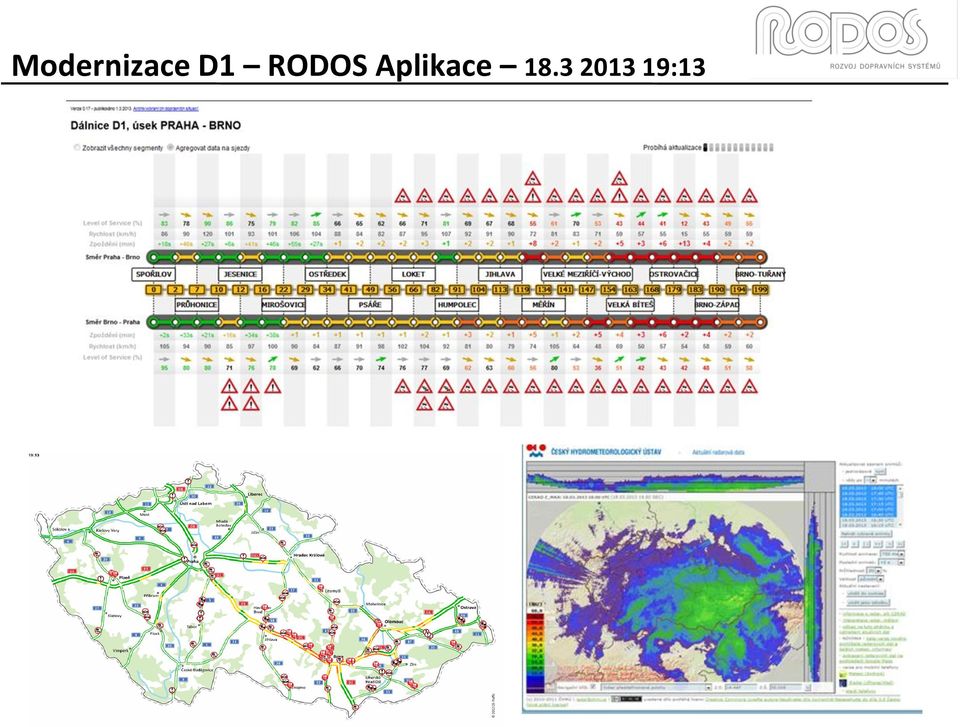Open the 'Velikost' size dropdown in the radar panel
Viewport: 960px width, 727px height.
click(871, 579)
